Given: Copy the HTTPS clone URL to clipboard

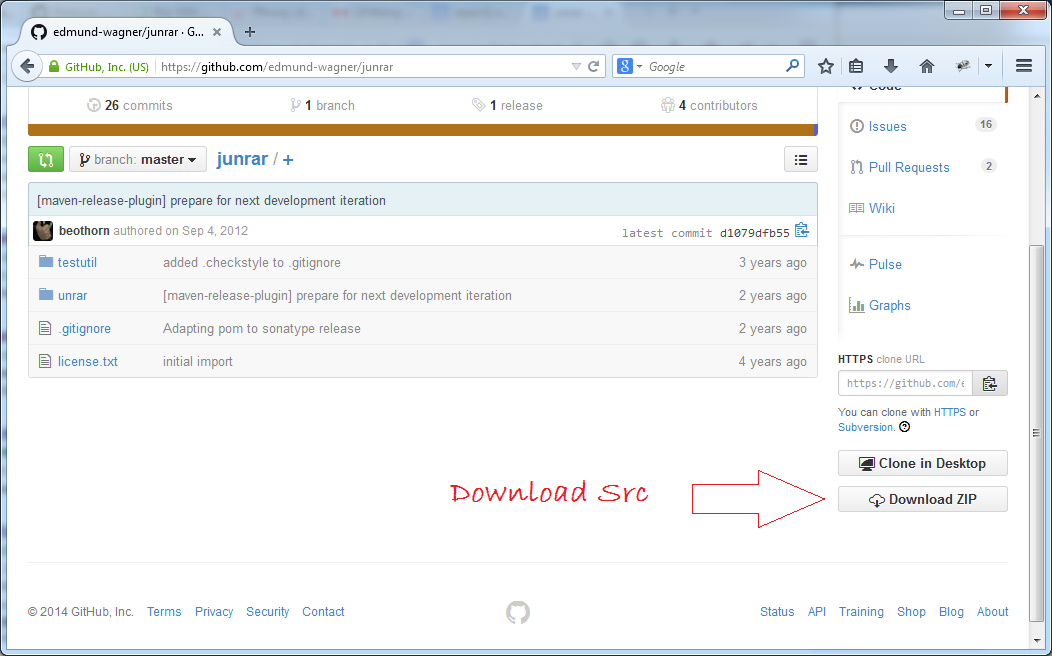Looking at the screenshot, I should 990,383.
